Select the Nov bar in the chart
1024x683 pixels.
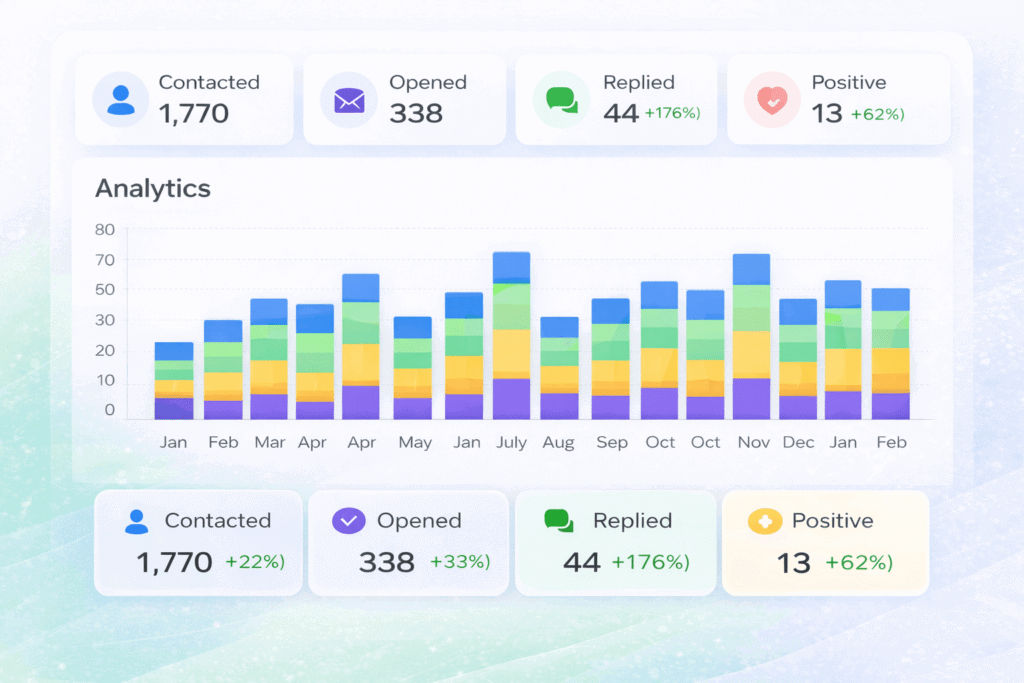coord(751,336)
